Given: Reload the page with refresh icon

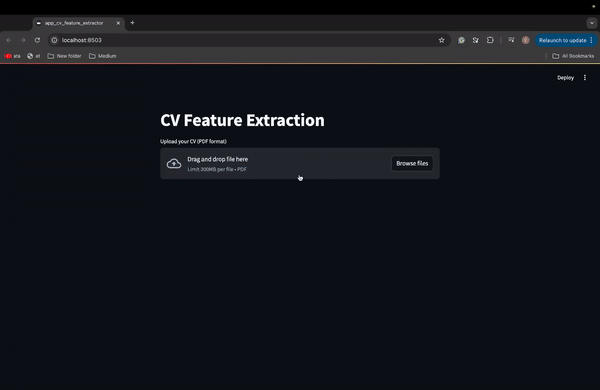Looking at the screenshot, I should [37, 40].
